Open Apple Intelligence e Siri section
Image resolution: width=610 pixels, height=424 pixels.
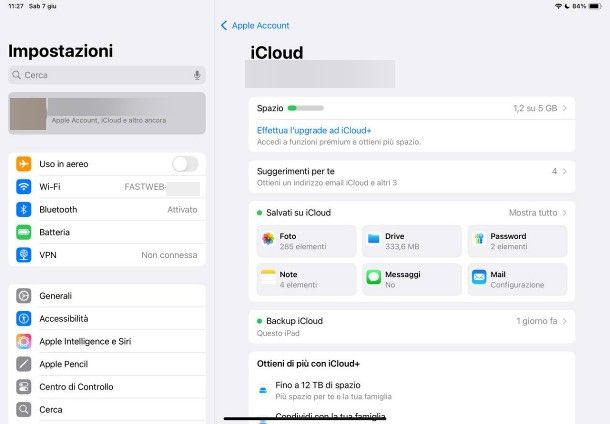(x=107, y=341)
